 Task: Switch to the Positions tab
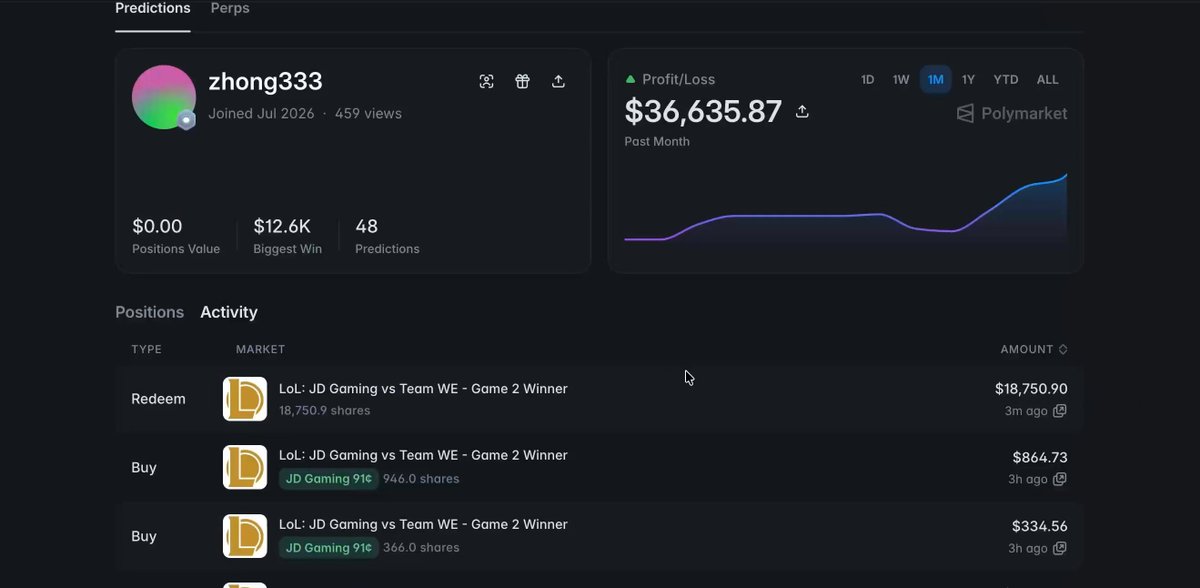click(150, 312)
